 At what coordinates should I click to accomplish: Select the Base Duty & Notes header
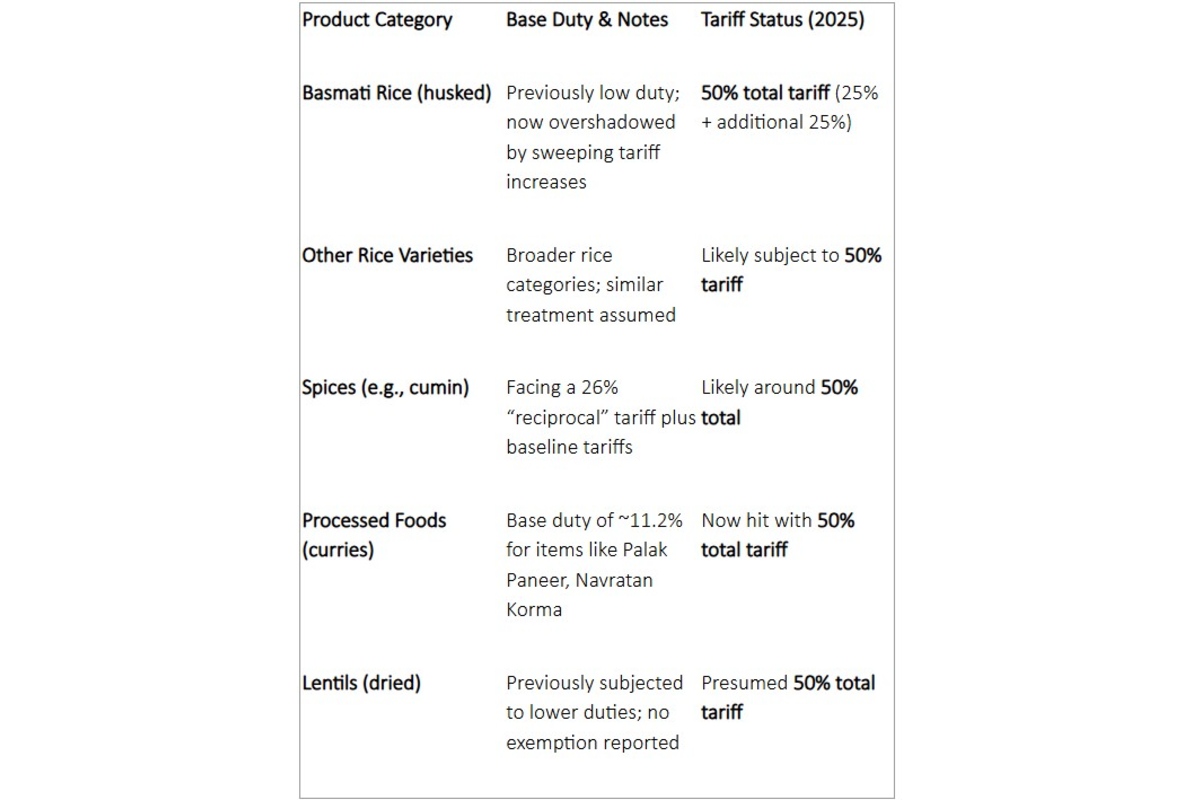[587, 20]
